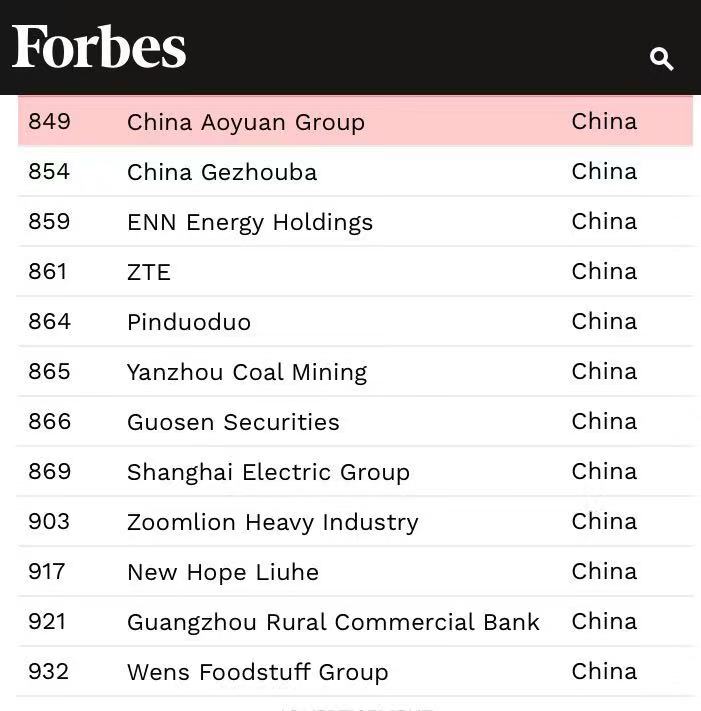Image resolution: width=701 pixels, height=711 pixels.
Task: Click China country in Pinduoduo row
Action: [x=604, y=321]
